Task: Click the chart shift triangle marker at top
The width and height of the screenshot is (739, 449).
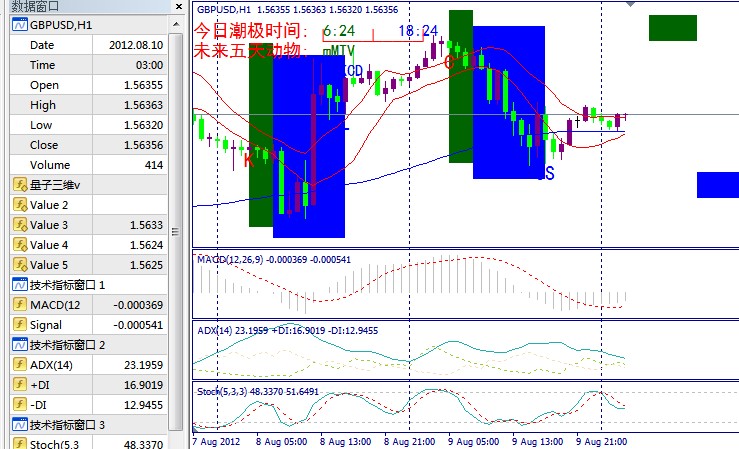Action: point(630,4)
